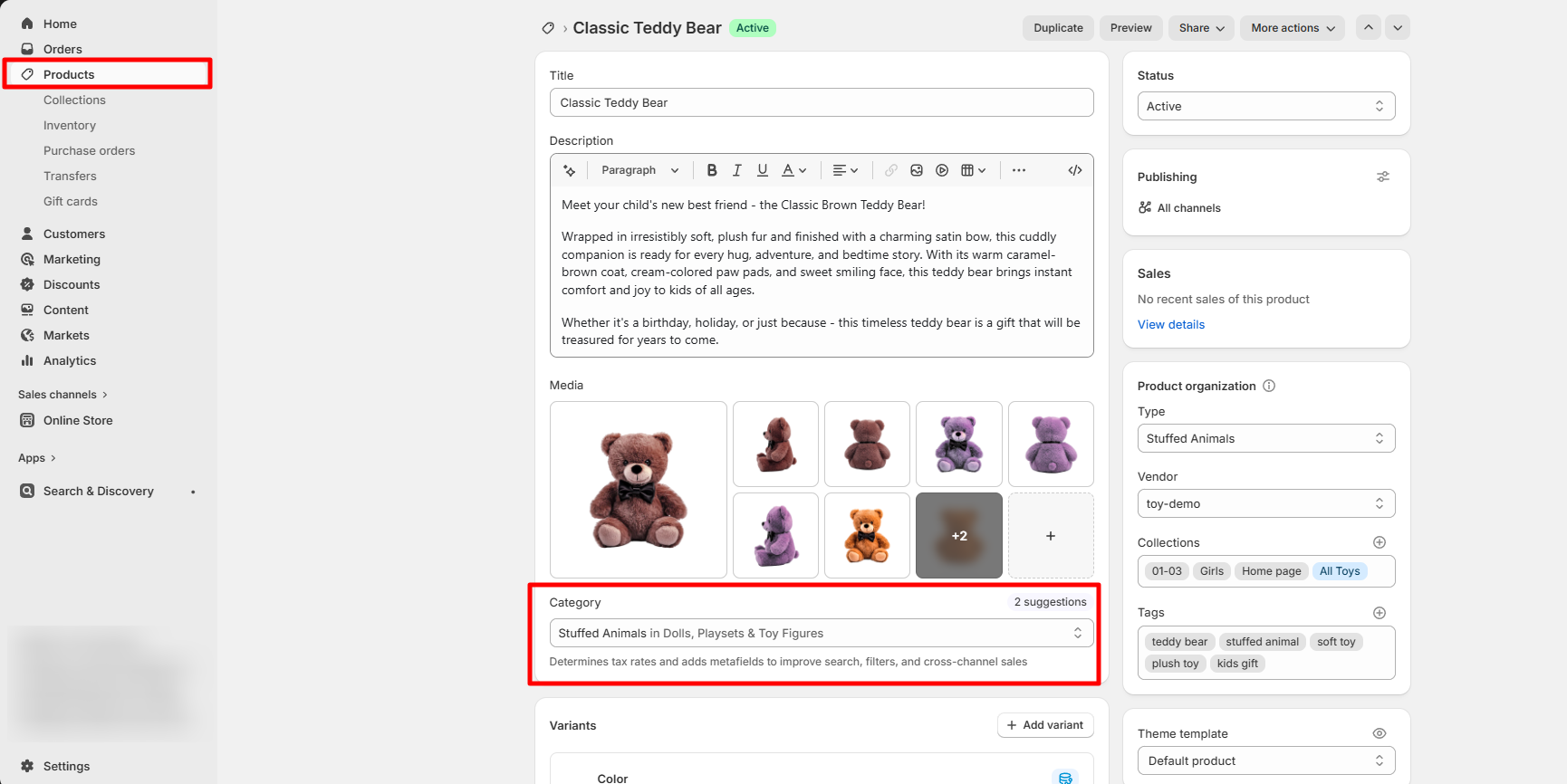Click the 2 suggestions badge
The height and width of the screenshot is (784, 1567).
[x=1050, y=602]
